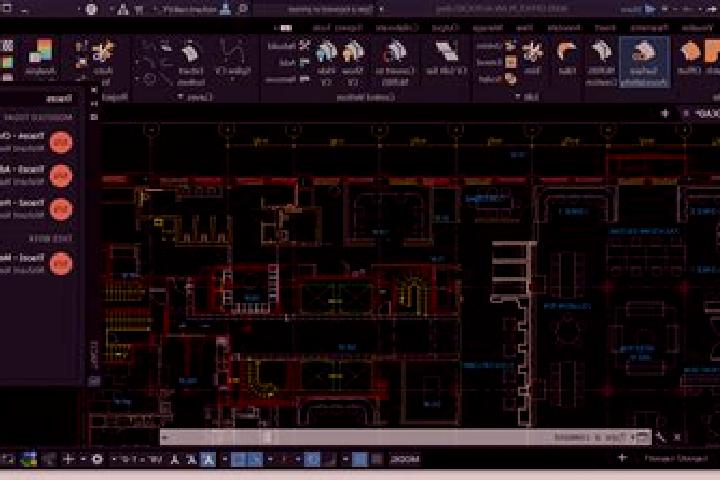The image size is (720, 480).
Task: Switch to the Manage ribbon tab
Action: click(x=488, y=28)
